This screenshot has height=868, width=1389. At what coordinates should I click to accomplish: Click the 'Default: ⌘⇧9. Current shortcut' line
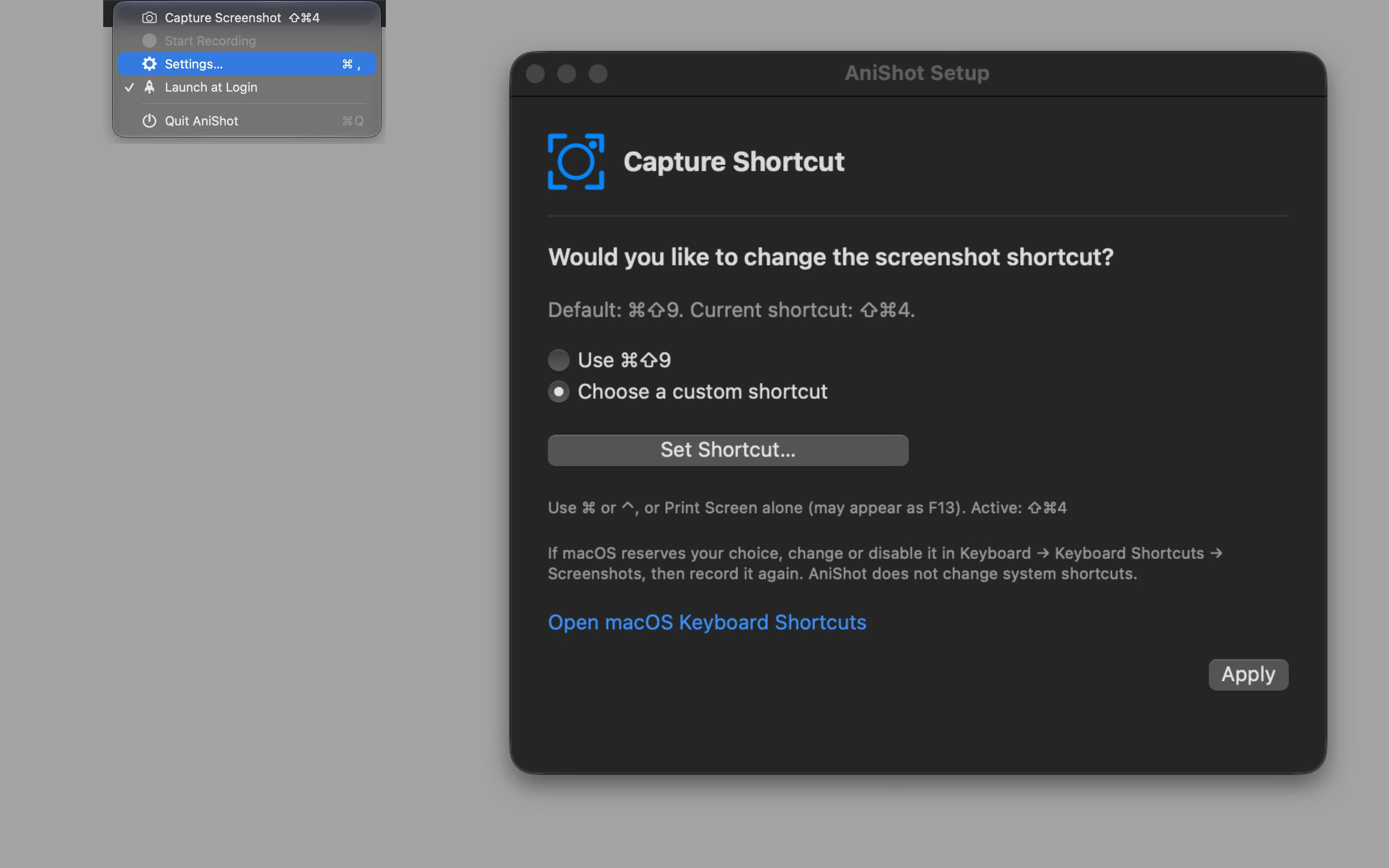click(731, 310)
